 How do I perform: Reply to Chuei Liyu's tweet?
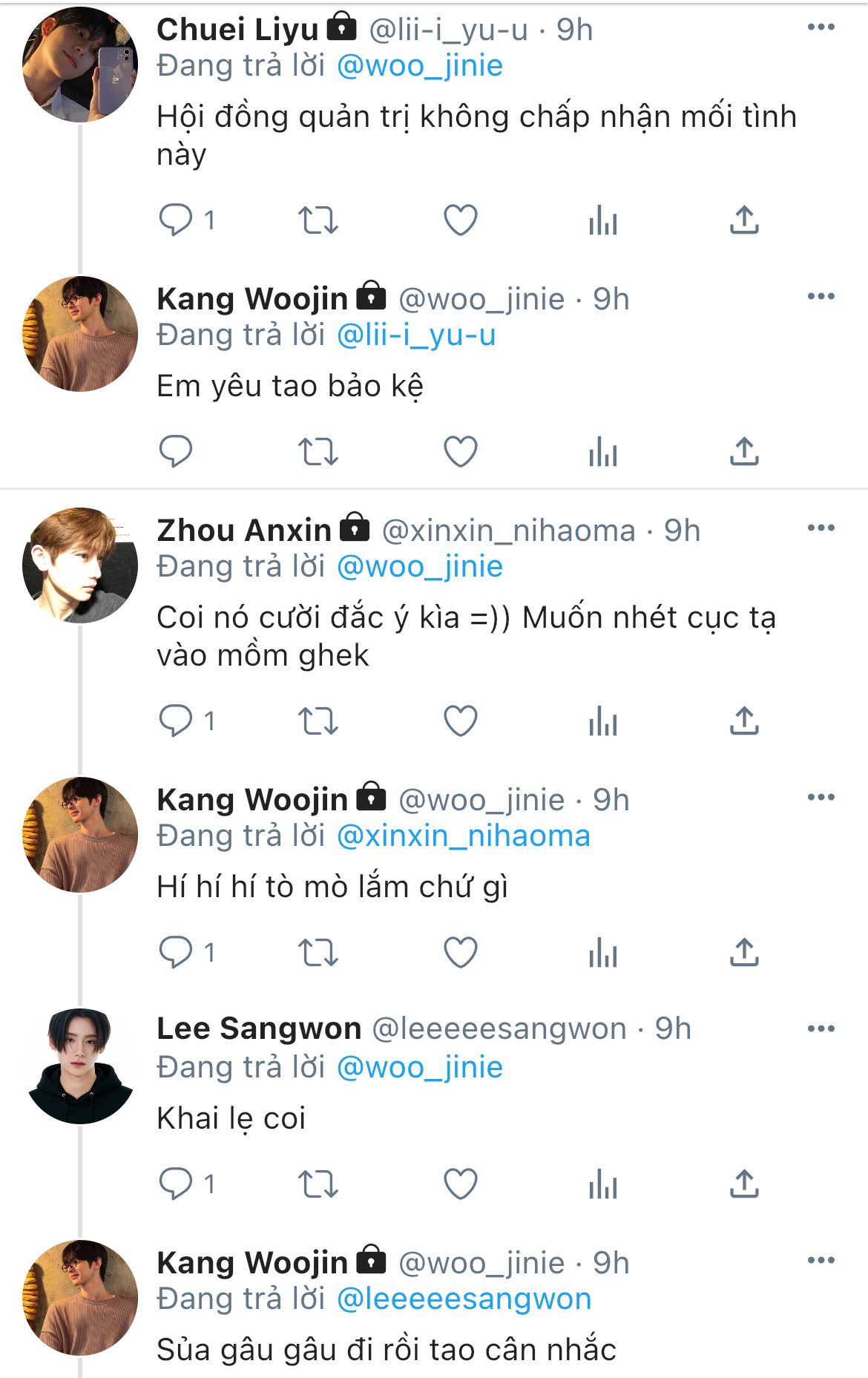(176, 220)
